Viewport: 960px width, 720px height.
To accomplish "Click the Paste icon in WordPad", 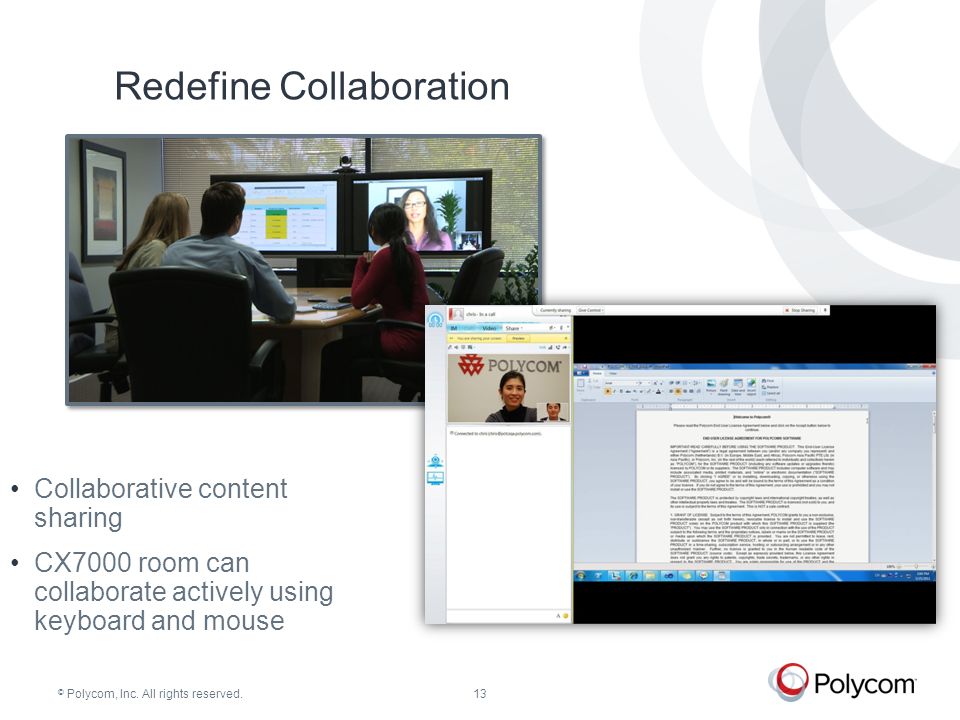I will (x=580, y=385).
